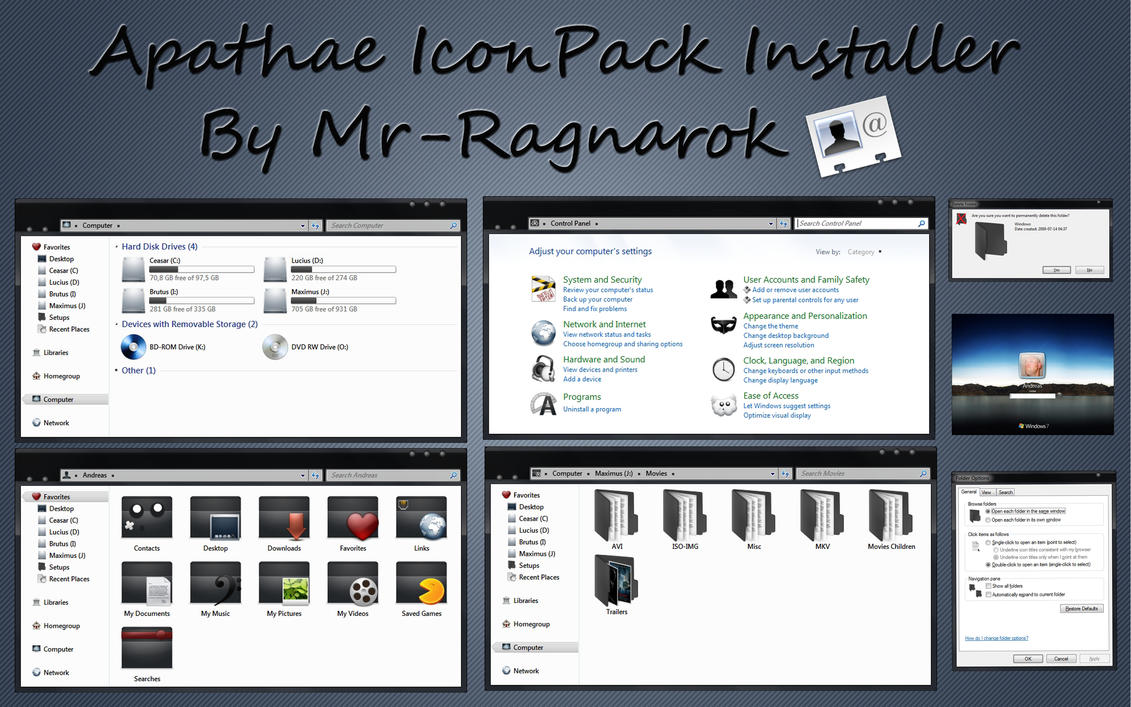Click the Hardware and Sound headset icon

[x=543, y=368]
